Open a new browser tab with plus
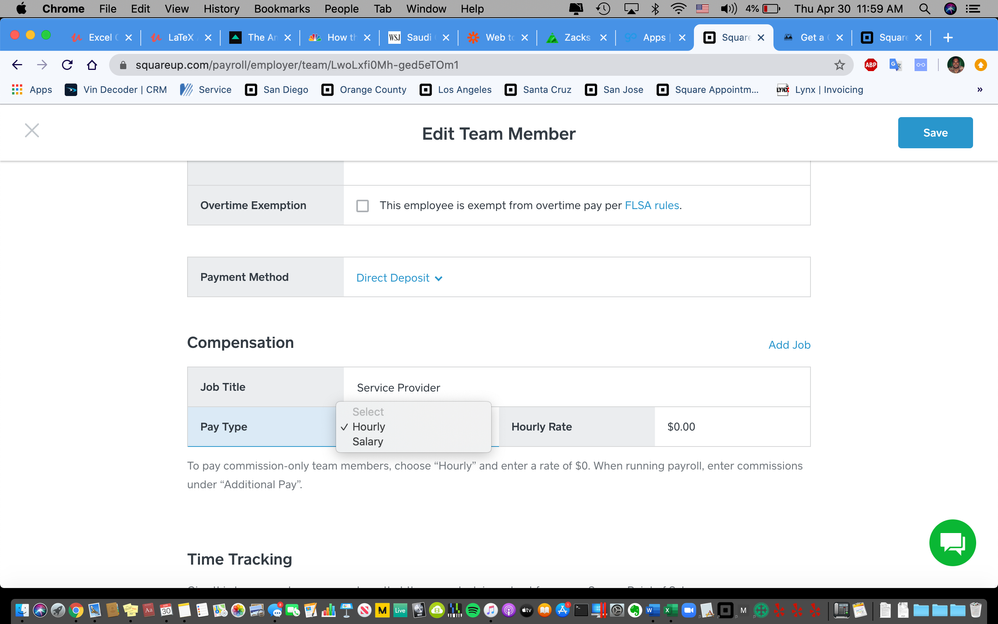The width and height of the screenshot is (998, 624). point(948,38)
